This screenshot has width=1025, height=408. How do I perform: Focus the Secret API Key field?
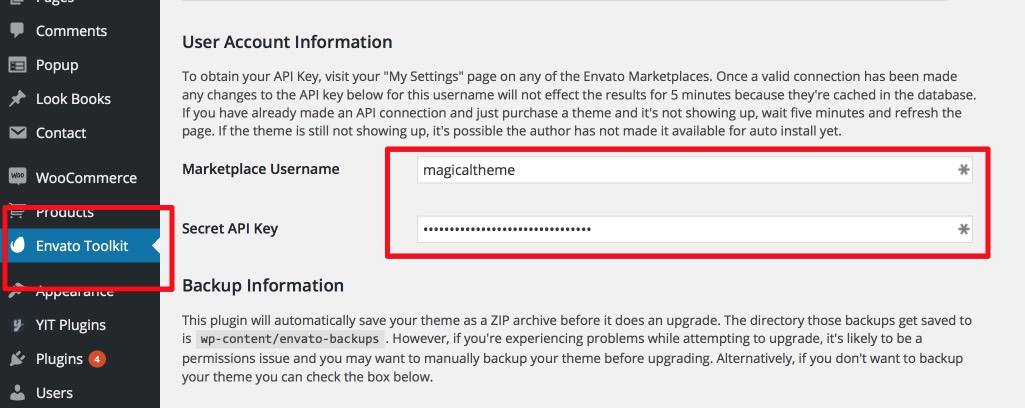[x=694, y=229]
